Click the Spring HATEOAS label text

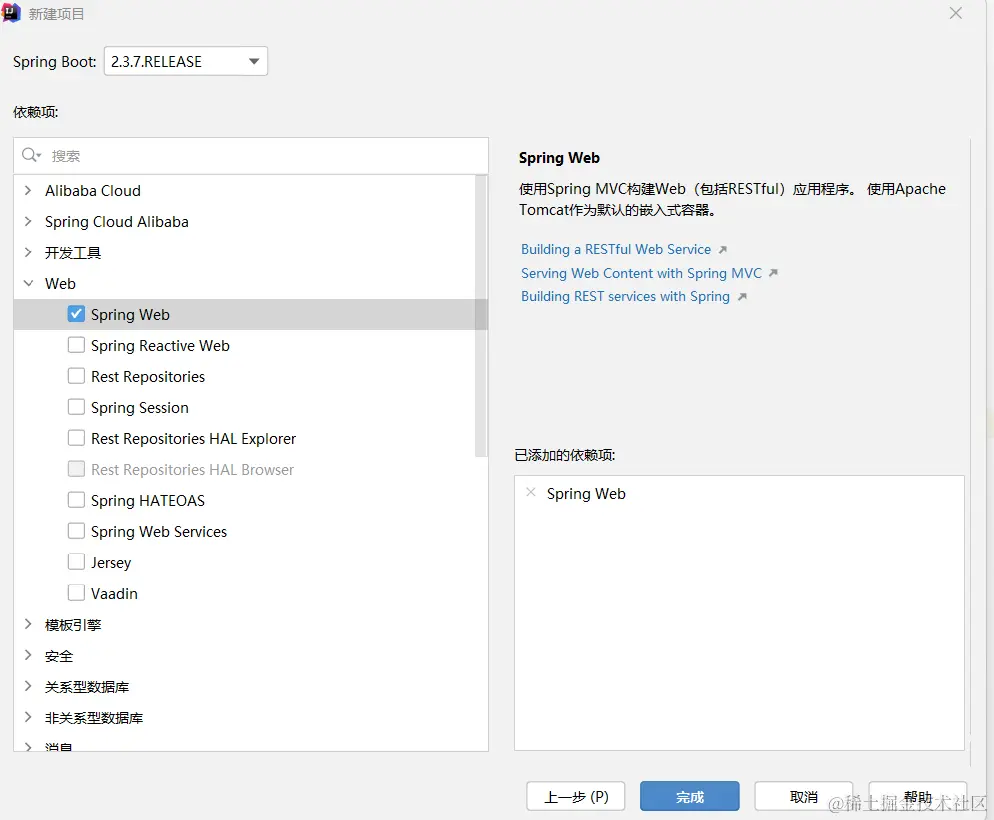(x=148, y=501)
